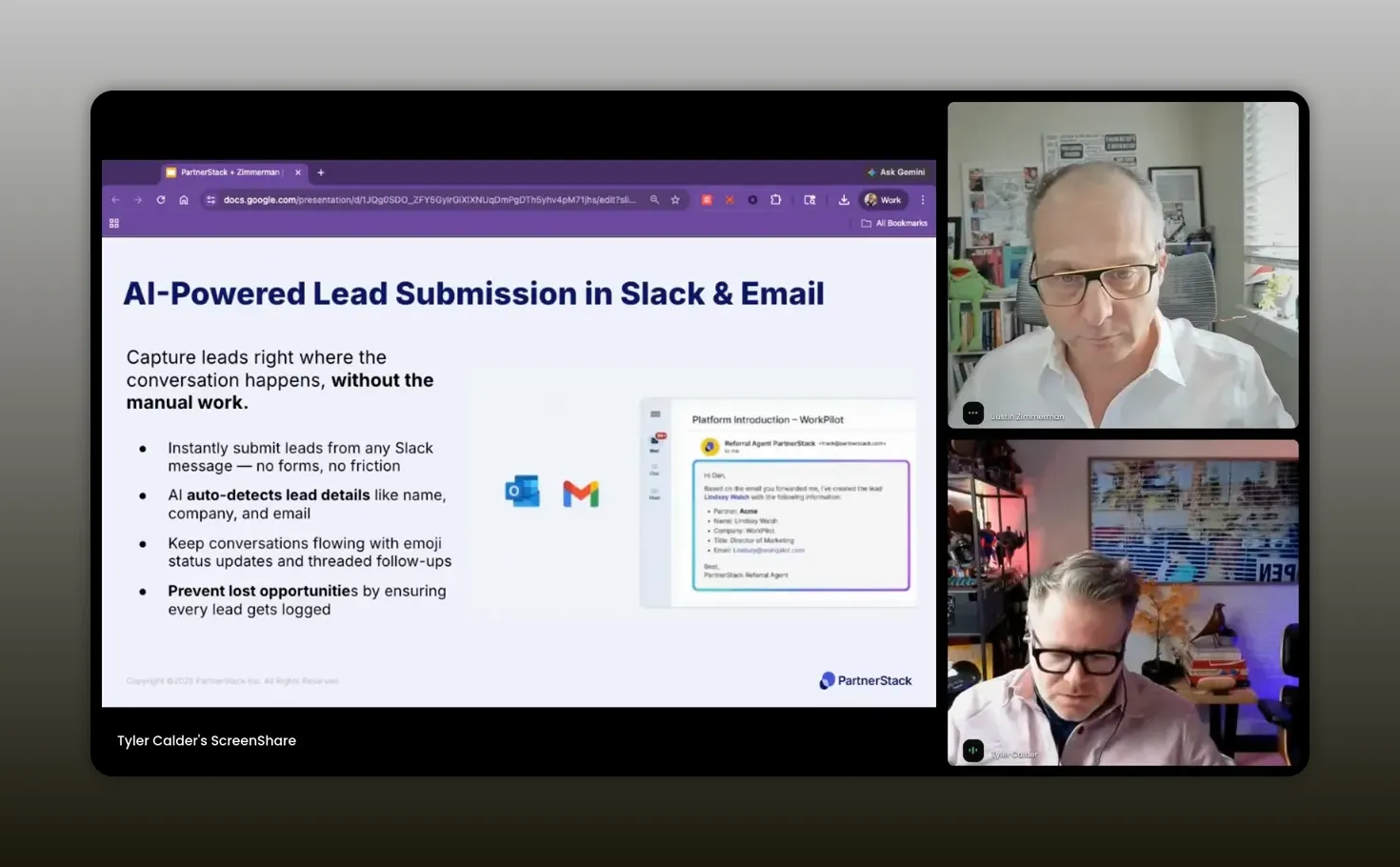Open the Extensions puzzle menu
1400x867 pixels.
776,200
